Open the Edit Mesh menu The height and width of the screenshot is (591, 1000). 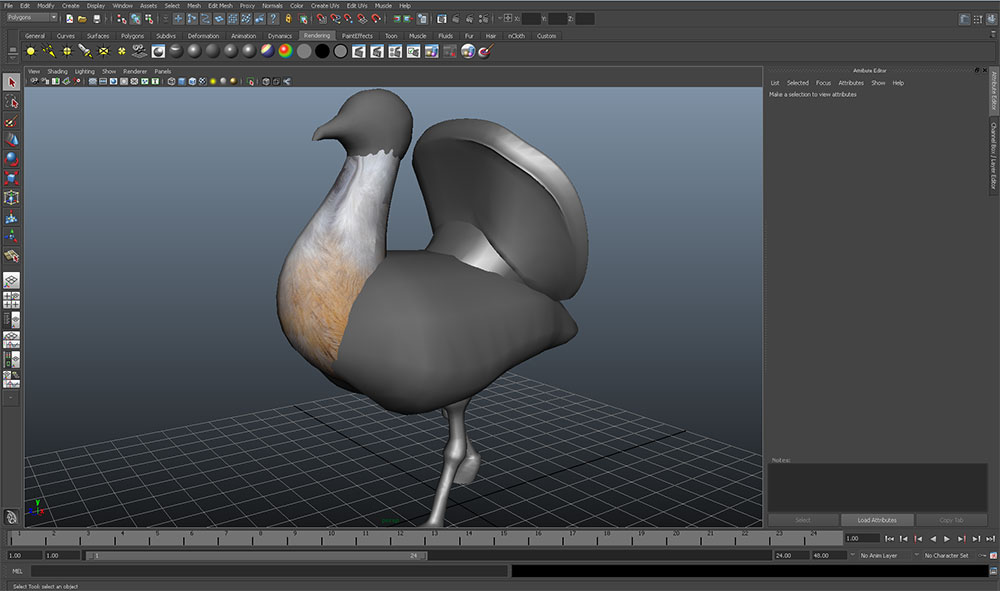[x=220, y=5]
